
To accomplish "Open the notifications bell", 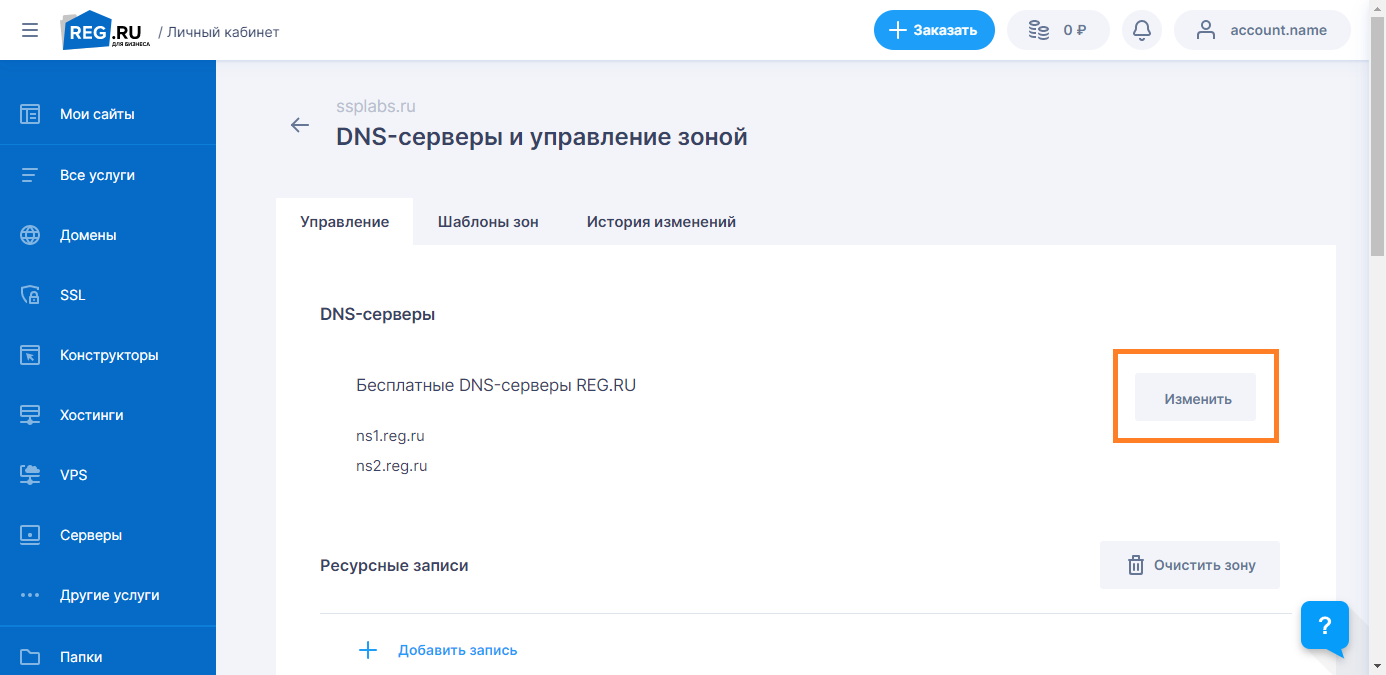I will tap(1142, 30).
